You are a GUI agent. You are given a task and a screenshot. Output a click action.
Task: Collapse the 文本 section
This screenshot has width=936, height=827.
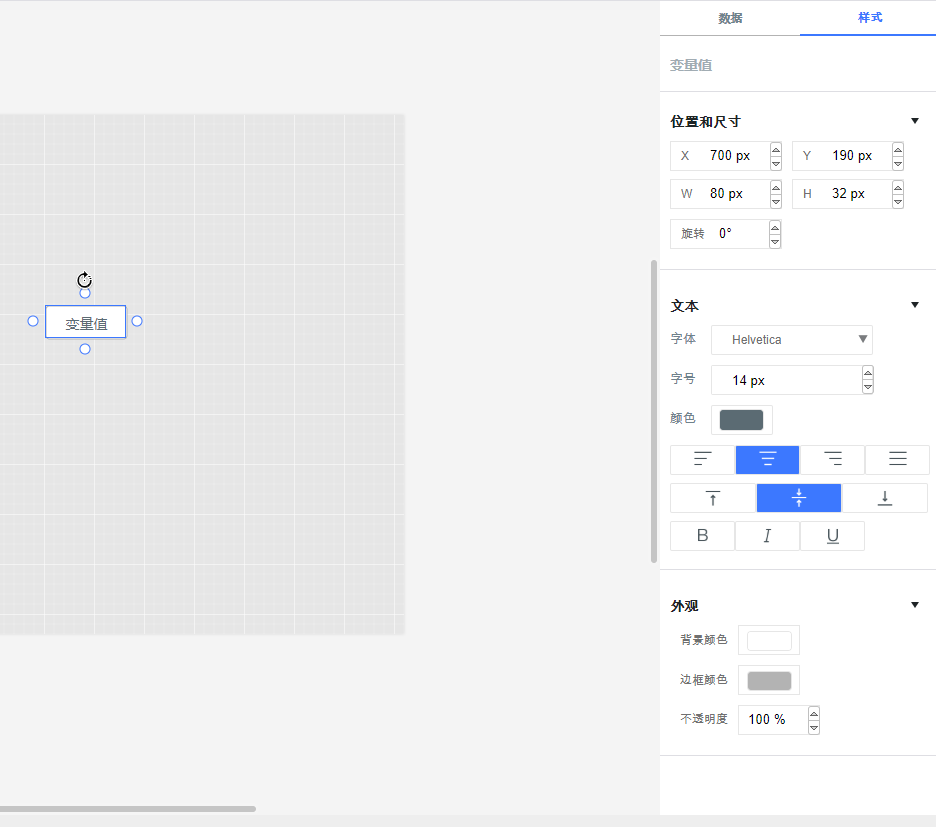[x=915, y=305]
